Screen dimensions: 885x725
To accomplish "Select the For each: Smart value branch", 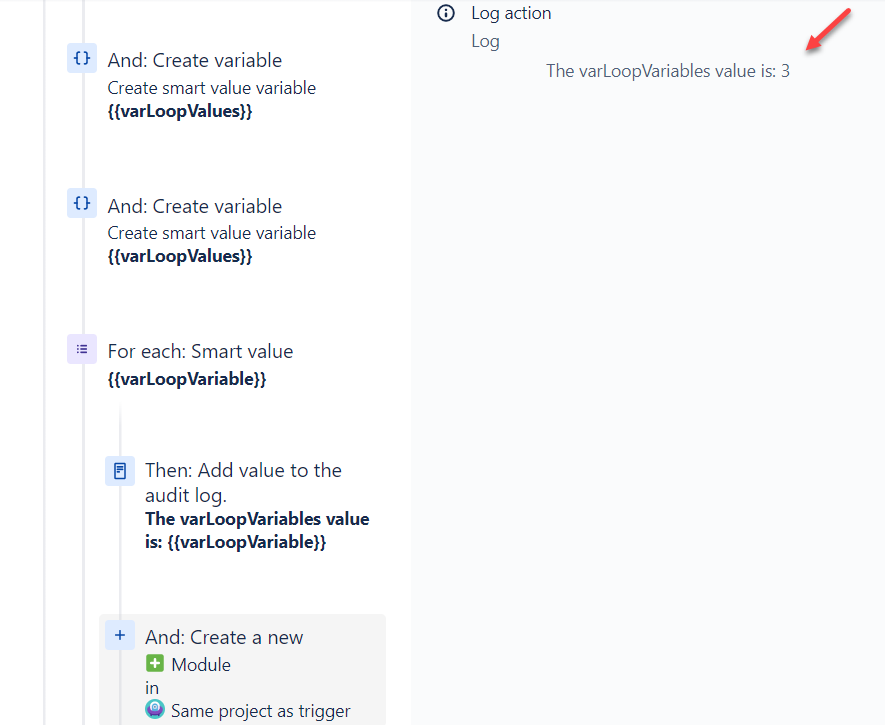I will click(x=200, y=351).
